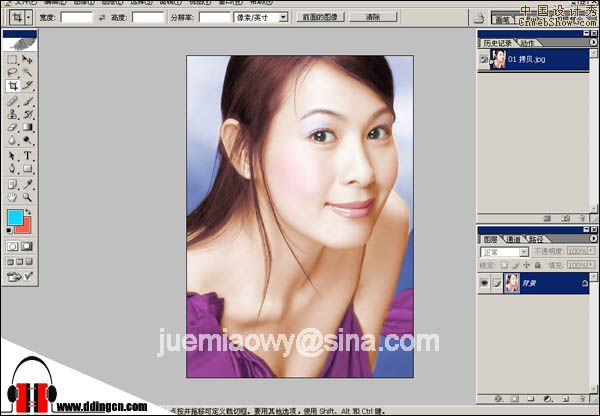Click the 清除 button
600x416 pixels.
373,17
